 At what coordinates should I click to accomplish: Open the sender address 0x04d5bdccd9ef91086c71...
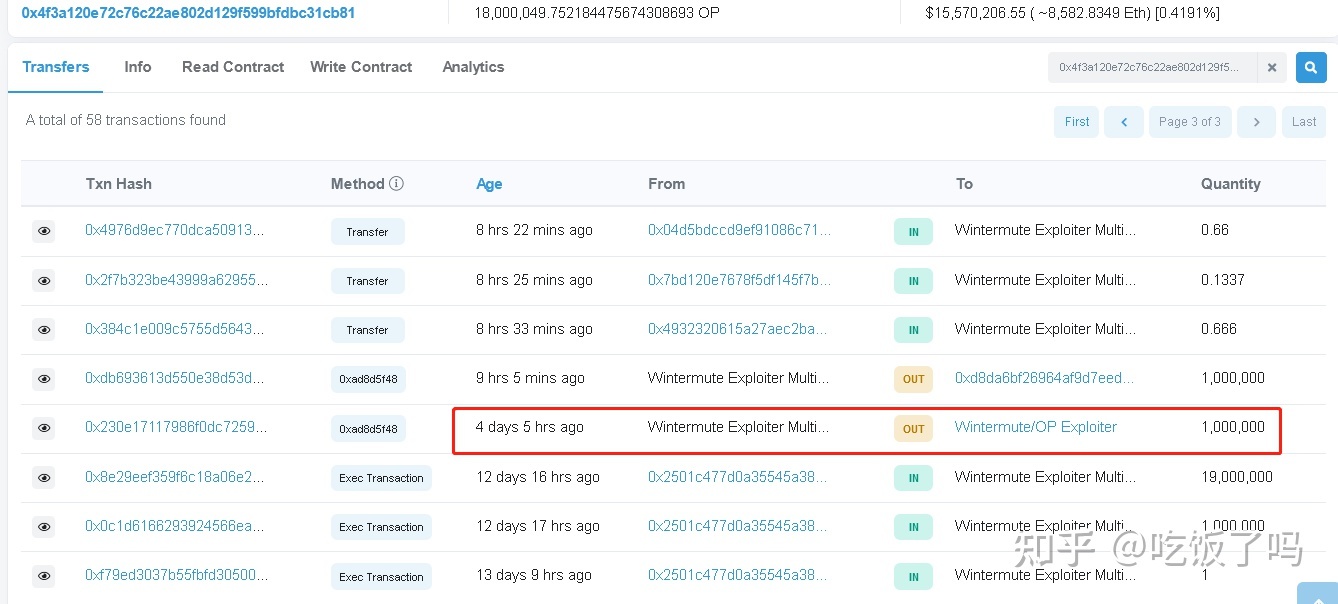[739, 230]
